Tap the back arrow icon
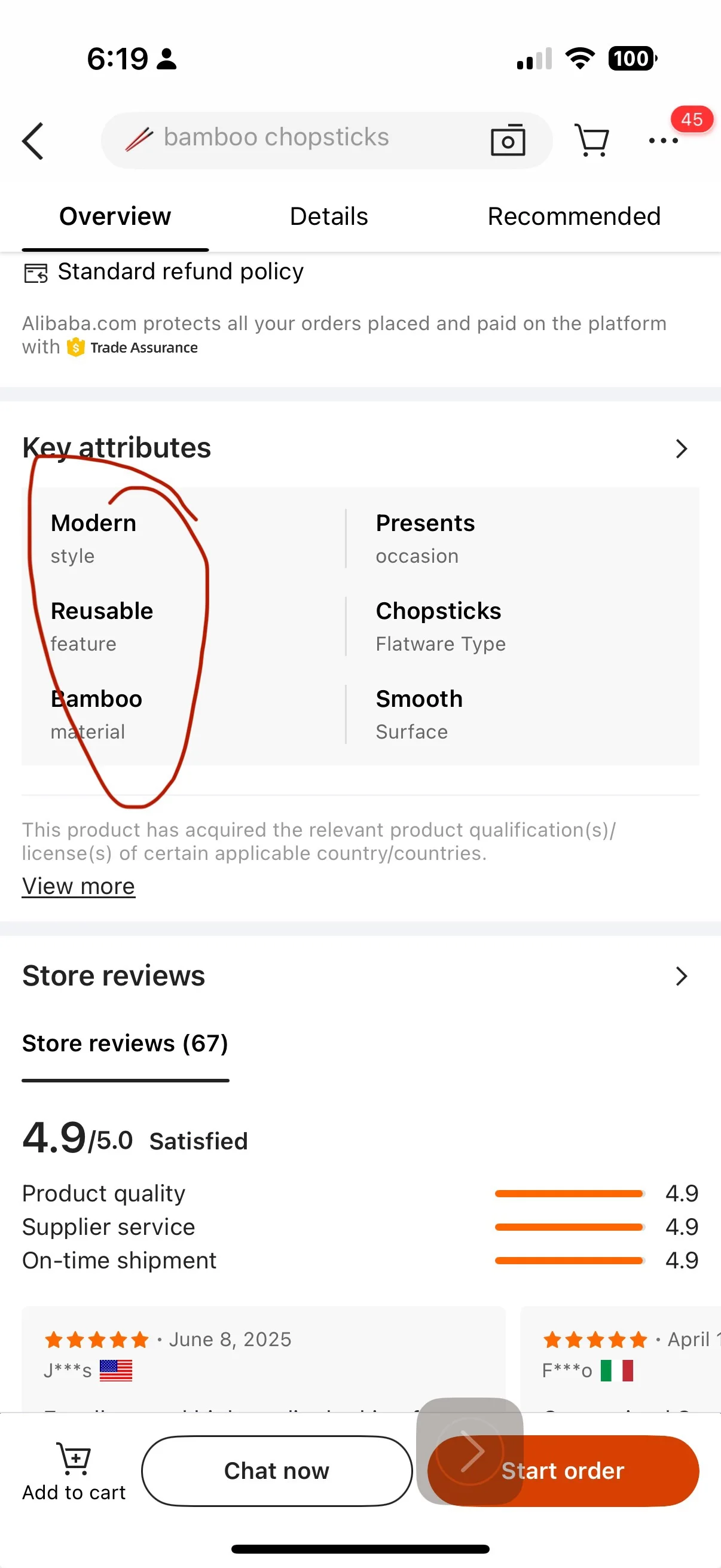Screen dimensions: 721x1568 click(x=33, y=141)
